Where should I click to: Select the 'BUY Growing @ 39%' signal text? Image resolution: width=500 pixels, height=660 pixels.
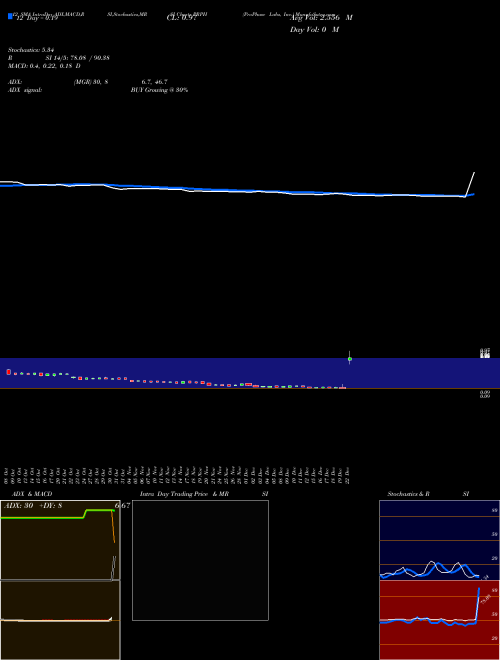(x=159, y=90)
